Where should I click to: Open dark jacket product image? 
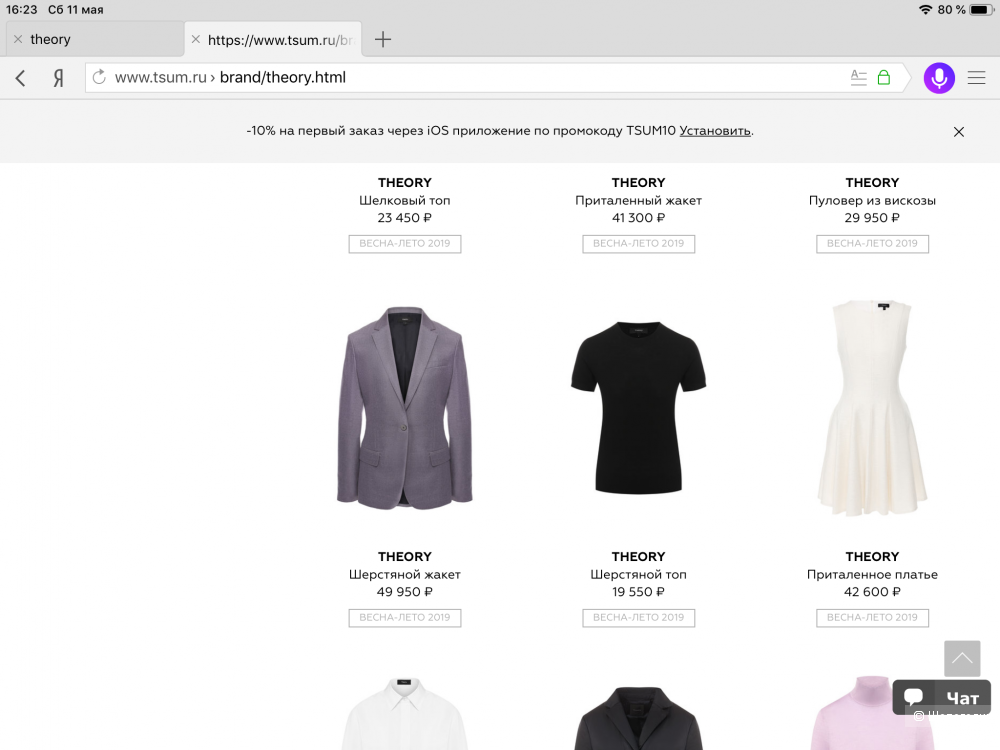[x=638, y=718]
